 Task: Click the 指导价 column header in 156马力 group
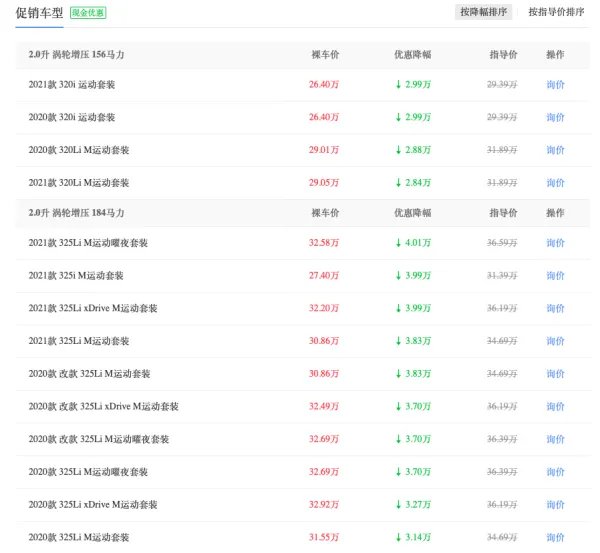503,55
